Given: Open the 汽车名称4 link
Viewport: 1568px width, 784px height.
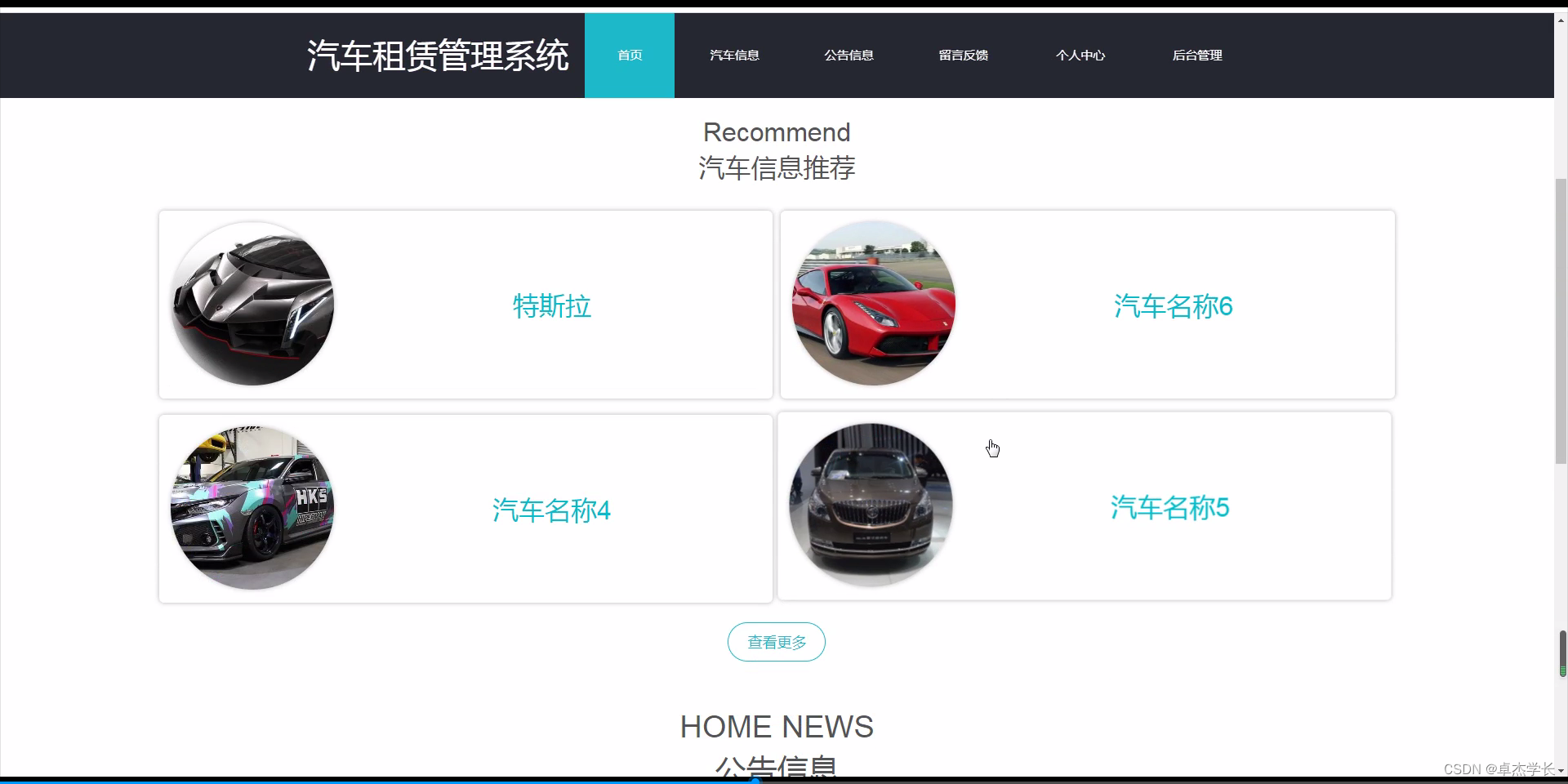Looking at the screenshot, I should [x=551, y=510].
